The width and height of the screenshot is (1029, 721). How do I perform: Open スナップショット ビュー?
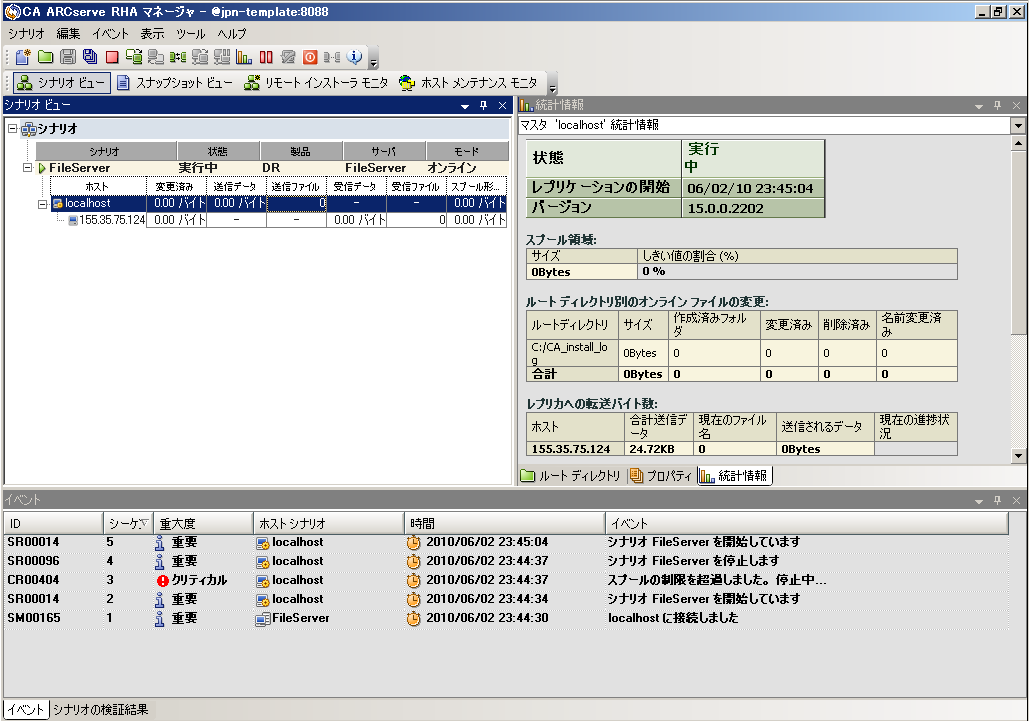[174, 83]
